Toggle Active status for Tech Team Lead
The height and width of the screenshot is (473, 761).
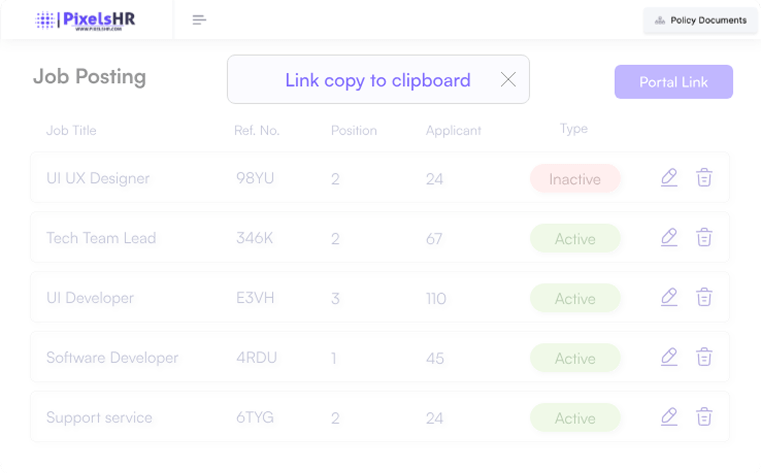pyautogui.click(x=575, y=239)
